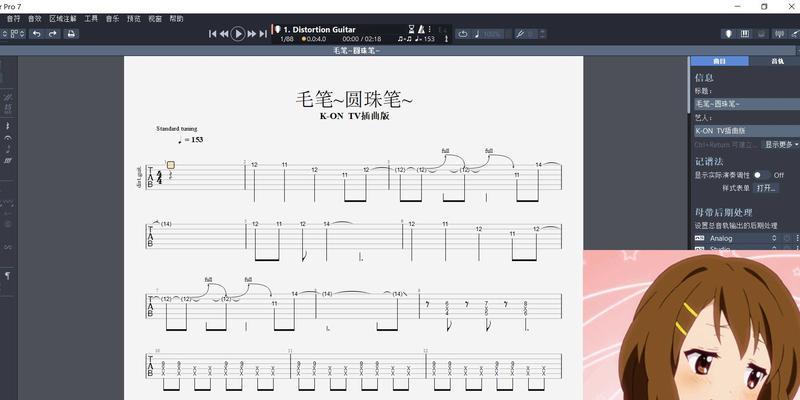
Task: Click the dist.guit track label on score
Action: point(139,178)
